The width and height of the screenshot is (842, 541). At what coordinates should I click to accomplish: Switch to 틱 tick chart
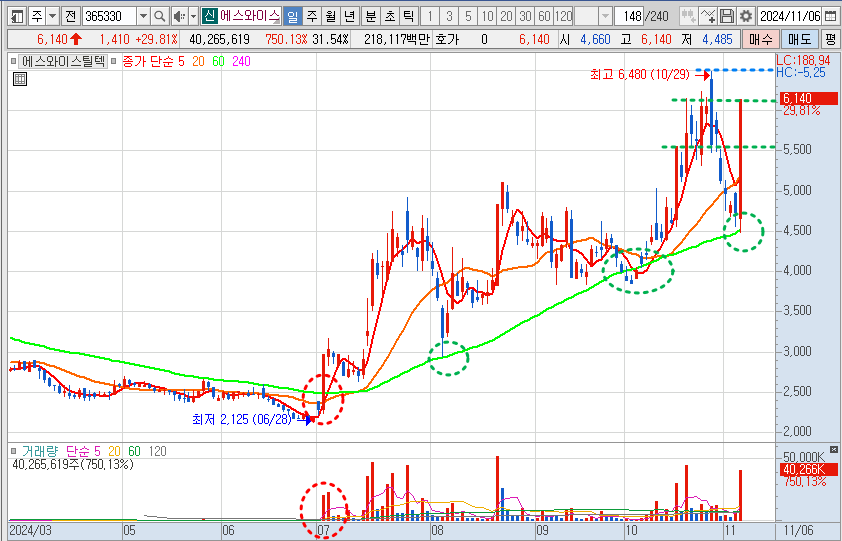(x=409, y=17)
